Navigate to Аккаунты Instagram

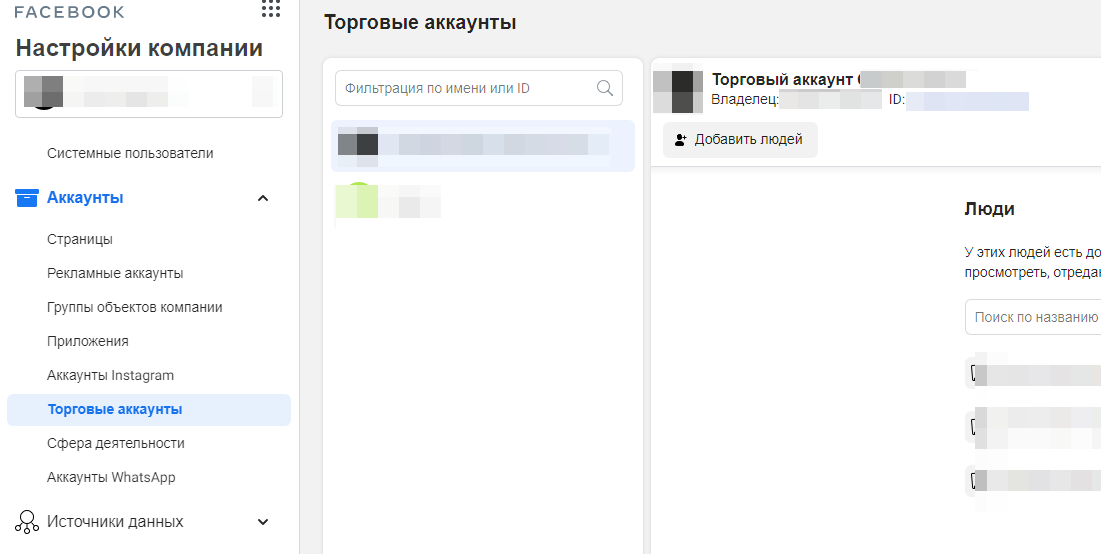110,375
